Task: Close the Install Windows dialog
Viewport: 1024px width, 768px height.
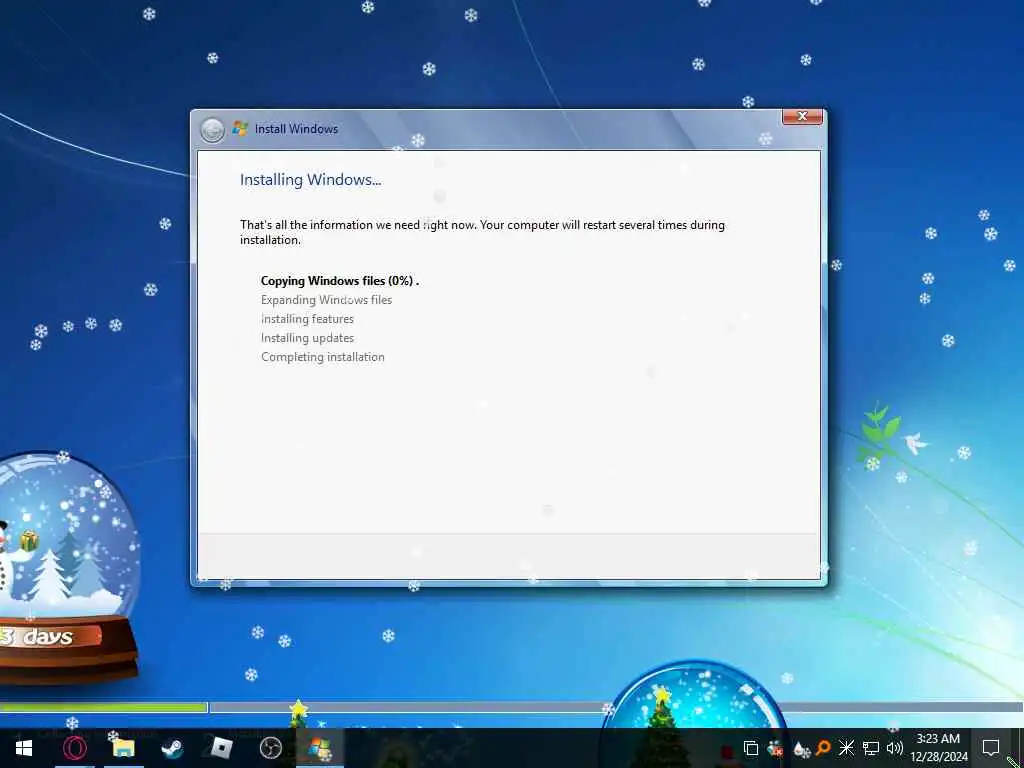Action: pos(803,116)
